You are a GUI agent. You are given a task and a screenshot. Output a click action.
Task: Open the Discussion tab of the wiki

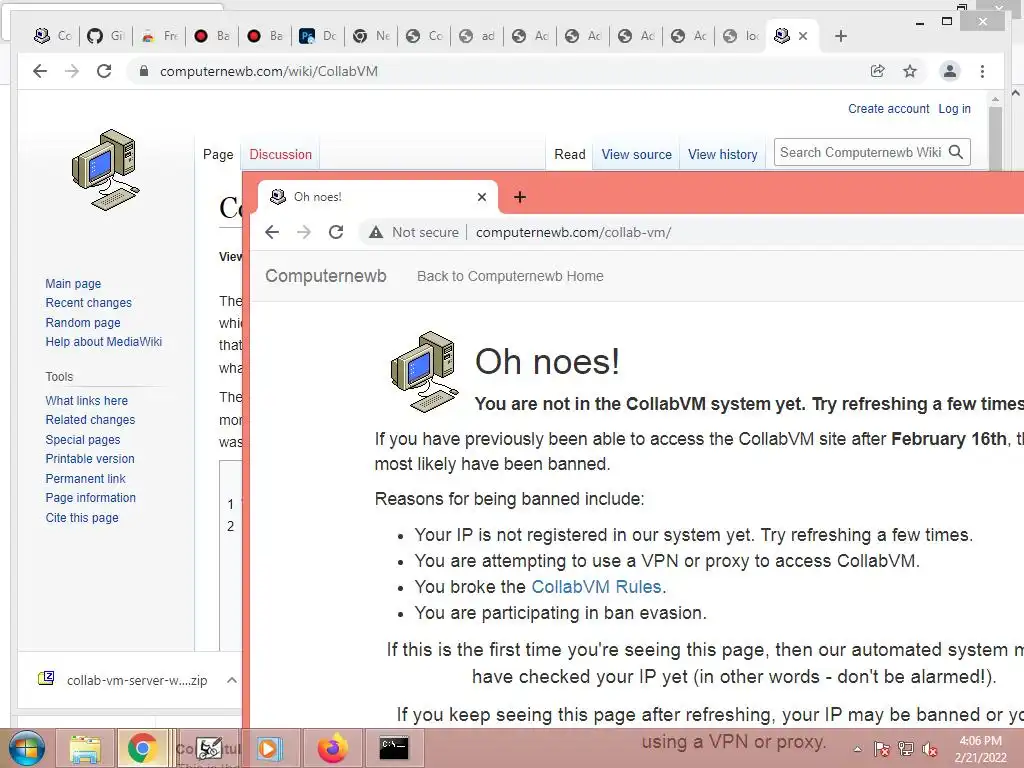(x=280, y=155)
